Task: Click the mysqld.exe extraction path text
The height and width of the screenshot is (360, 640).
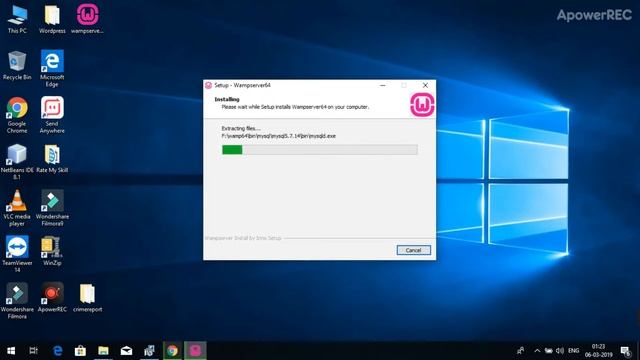Action: coord(279,136)
